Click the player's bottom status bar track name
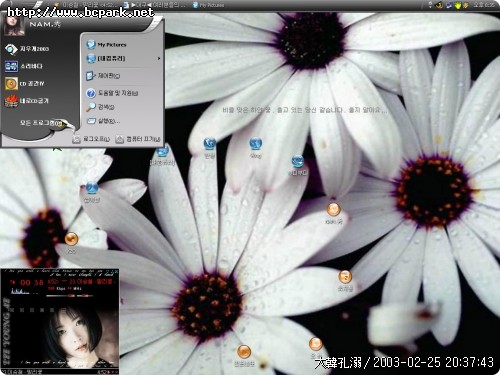500x375 pixels. point(22,372)
